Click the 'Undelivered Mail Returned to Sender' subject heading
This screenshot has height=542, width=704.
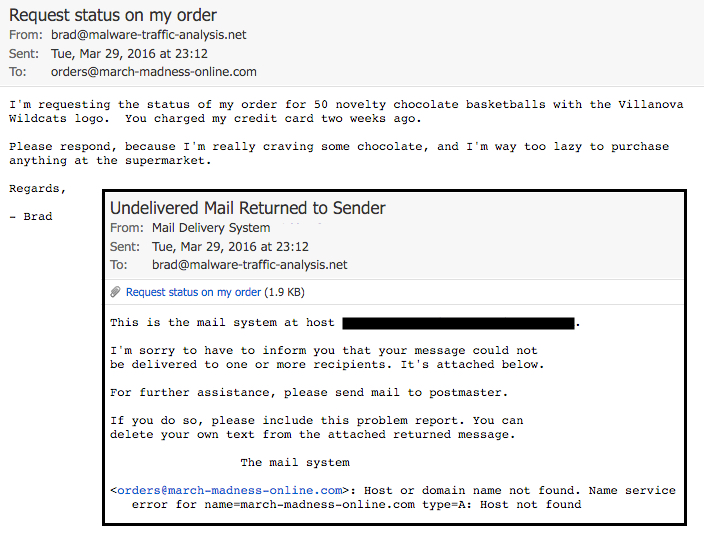(x=247, y=208)
